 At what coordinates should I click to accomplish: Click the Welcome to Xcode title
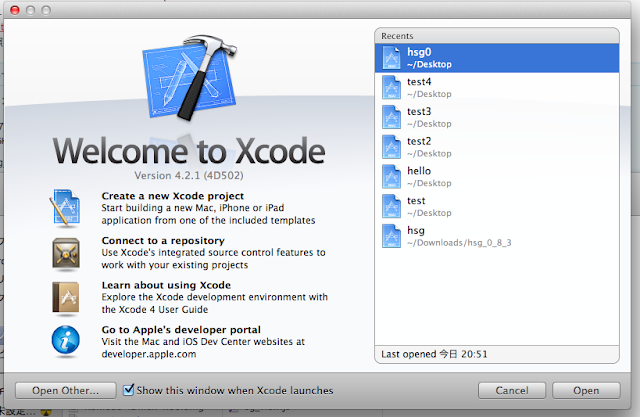pyautogui.click(x=189, y=151)
